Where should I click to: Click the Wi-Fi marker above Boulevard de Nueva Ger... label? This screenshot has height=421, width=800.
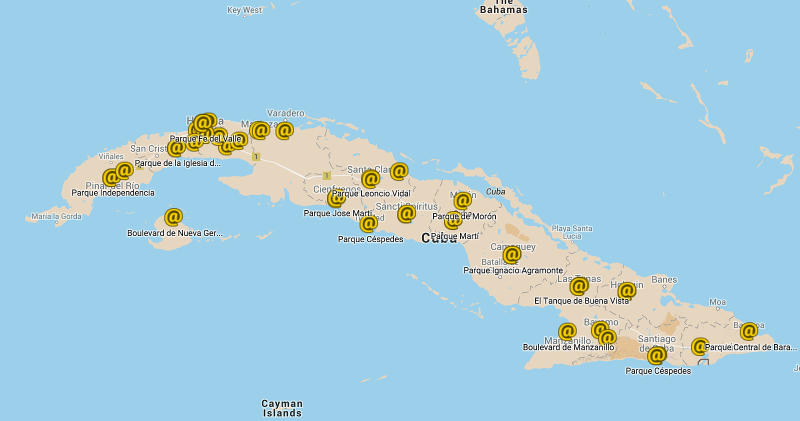coord(173,217)
